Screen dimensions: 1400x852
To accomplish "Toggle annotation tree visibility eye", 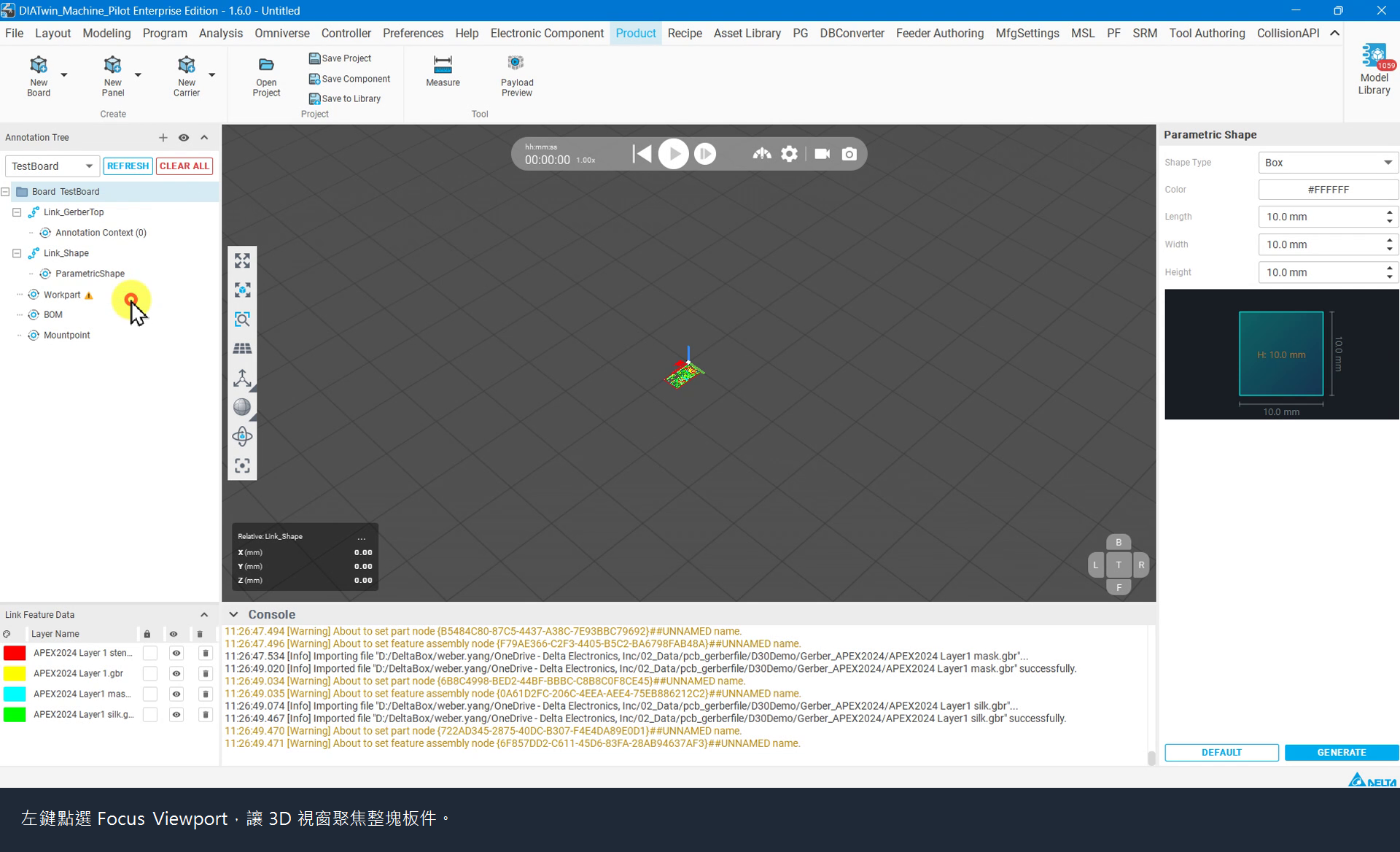I will tap(184, 137).
